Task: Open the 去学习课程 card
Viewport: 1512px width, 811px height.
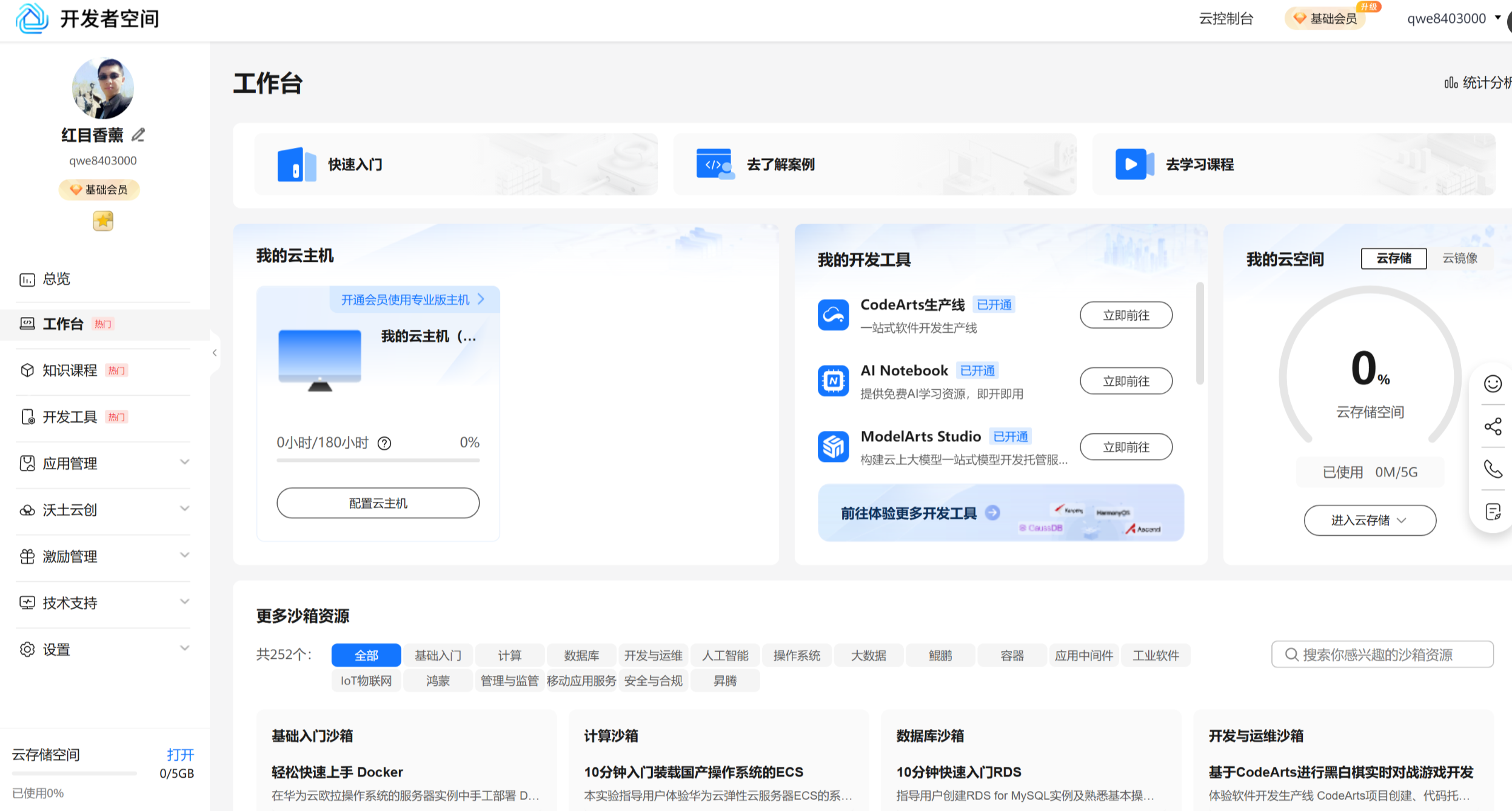Action: pyautogui.click(x=1294, y=164)
